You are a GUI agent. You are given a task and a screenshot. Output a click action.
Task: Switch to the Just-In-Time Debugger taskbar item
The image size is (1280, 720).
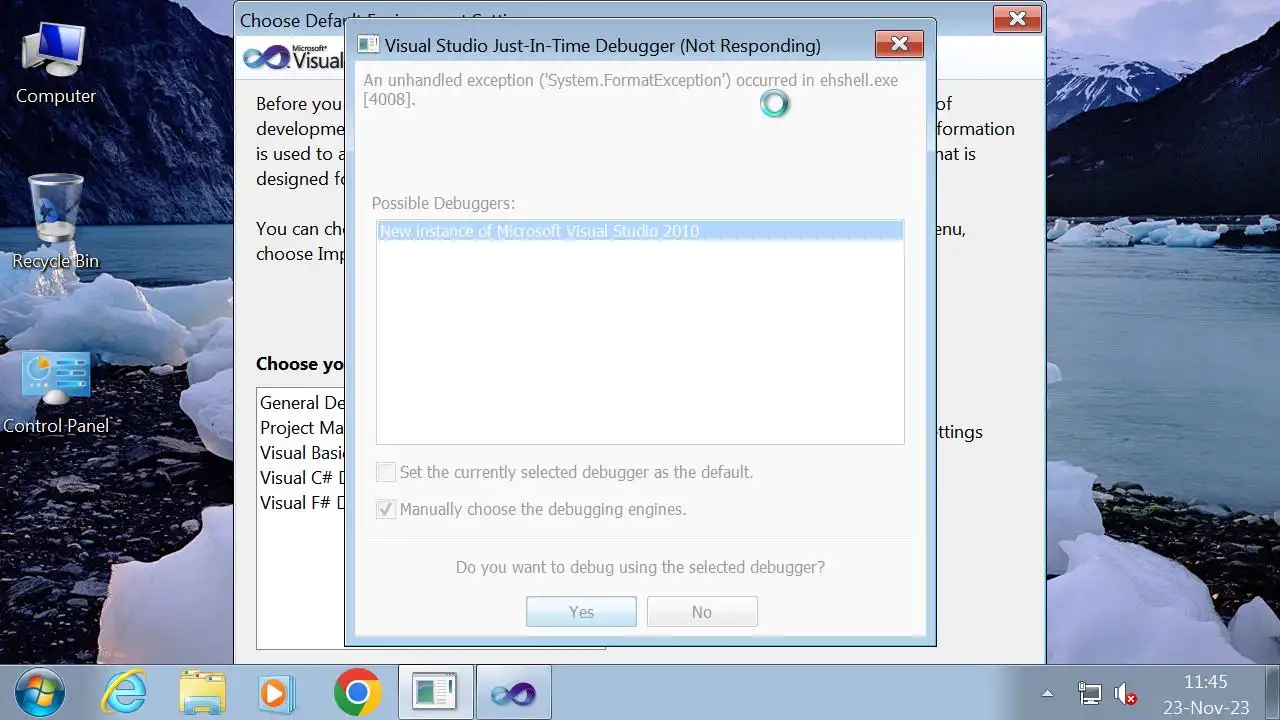(434, 692)
